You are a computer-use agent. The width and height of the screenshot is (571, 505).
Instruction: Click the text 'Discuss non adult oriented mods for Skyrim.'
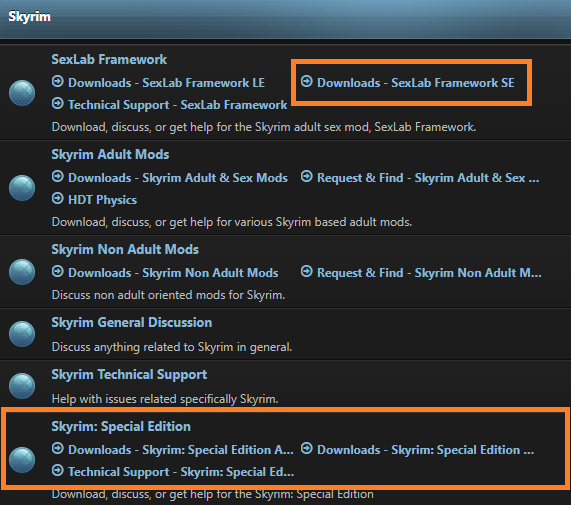[168, 295]
